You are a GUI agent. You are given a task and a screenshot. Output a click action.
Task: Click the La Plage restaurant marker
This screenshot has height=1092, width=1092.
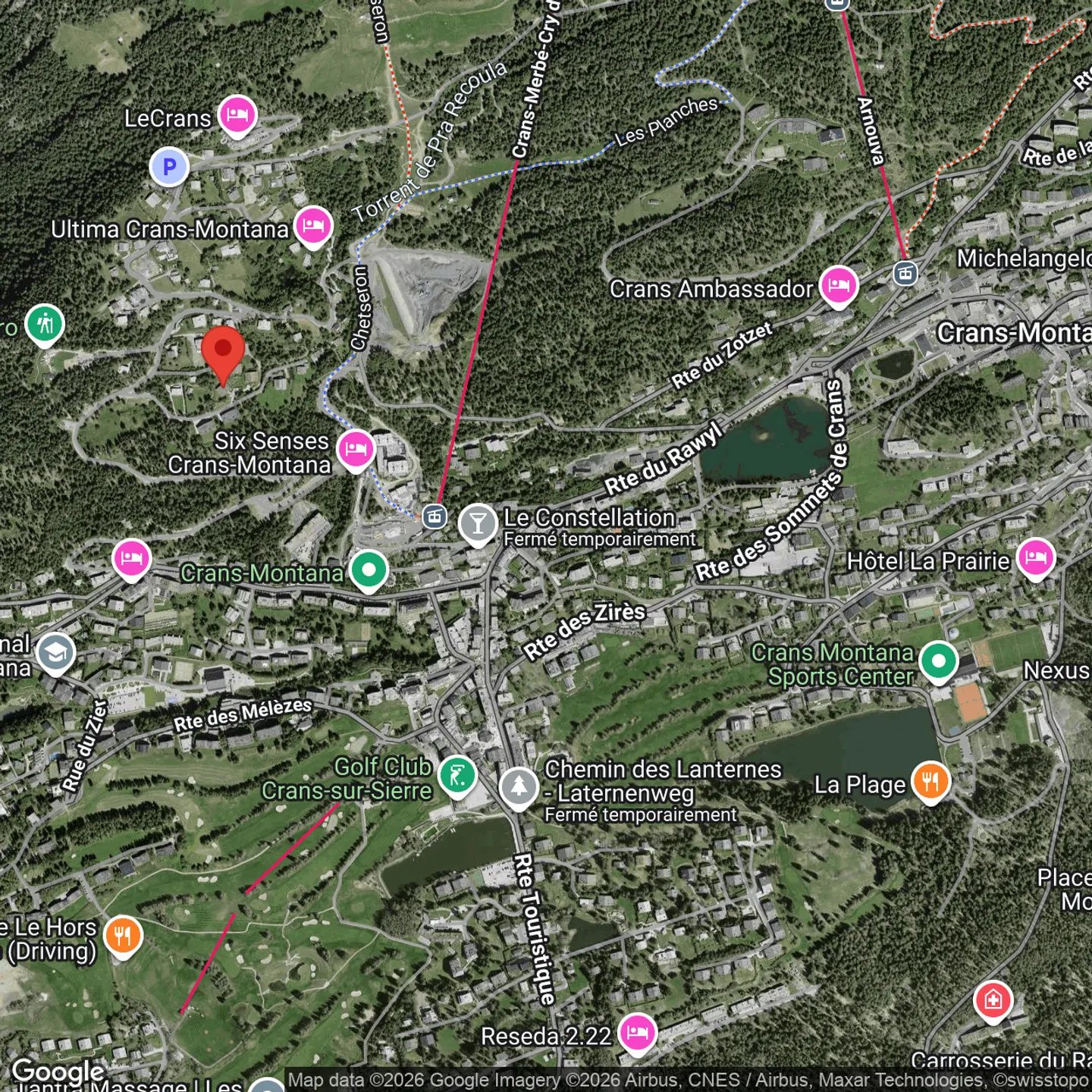[x=930, y=783]
